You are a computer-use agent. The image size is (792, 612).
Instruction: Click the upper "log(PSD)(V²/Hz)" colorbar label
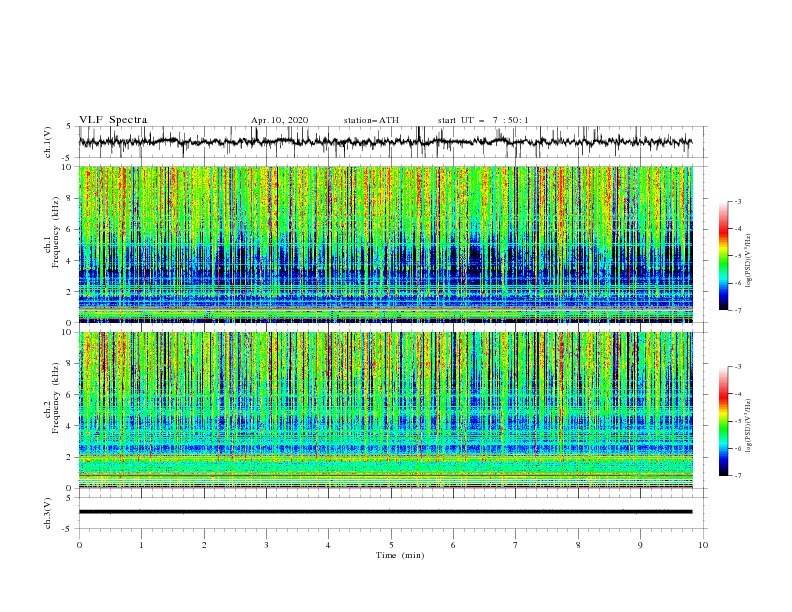coord(750,261)
